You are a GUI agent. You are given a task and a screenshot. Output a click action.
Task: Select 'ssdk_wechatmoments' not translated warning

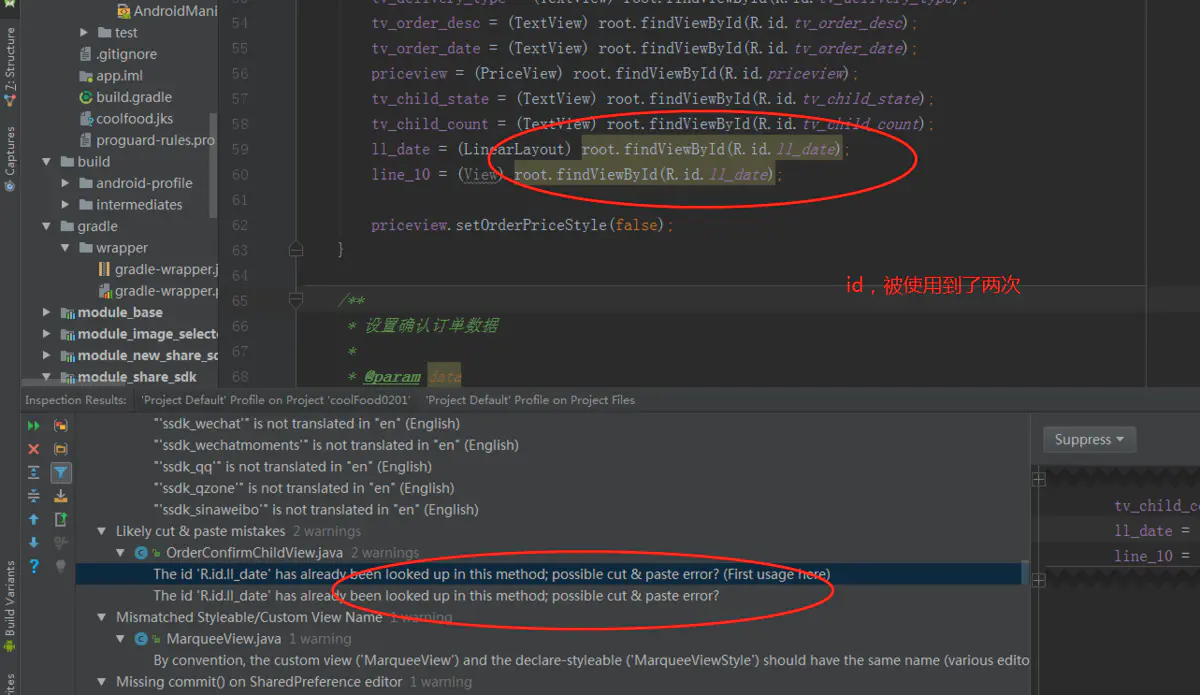[x=336, y=445]
